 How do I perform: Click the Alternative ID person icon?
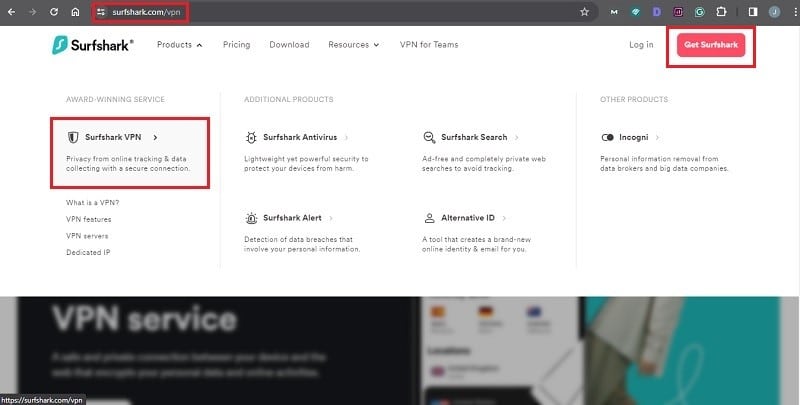tap(429, 218)
